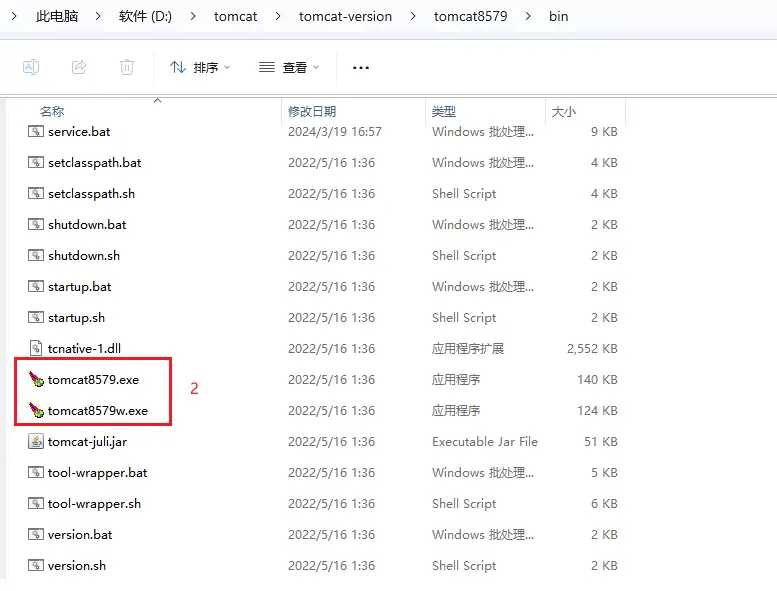Select the tcnative-1.dll file icon
Viewport: 777px width, 591px height.
36,348
